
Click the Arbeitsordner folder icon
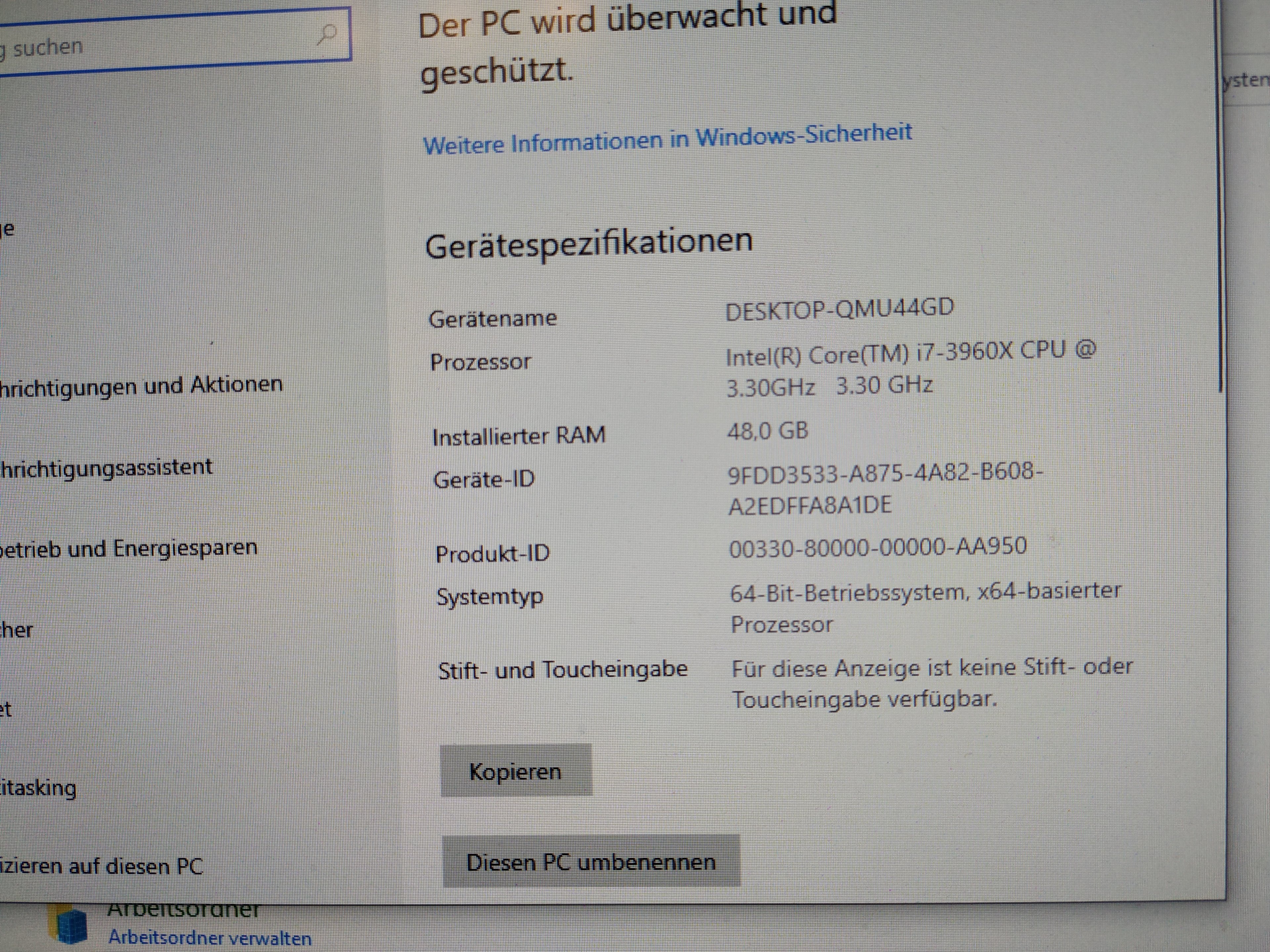click(x=69, y=925)
